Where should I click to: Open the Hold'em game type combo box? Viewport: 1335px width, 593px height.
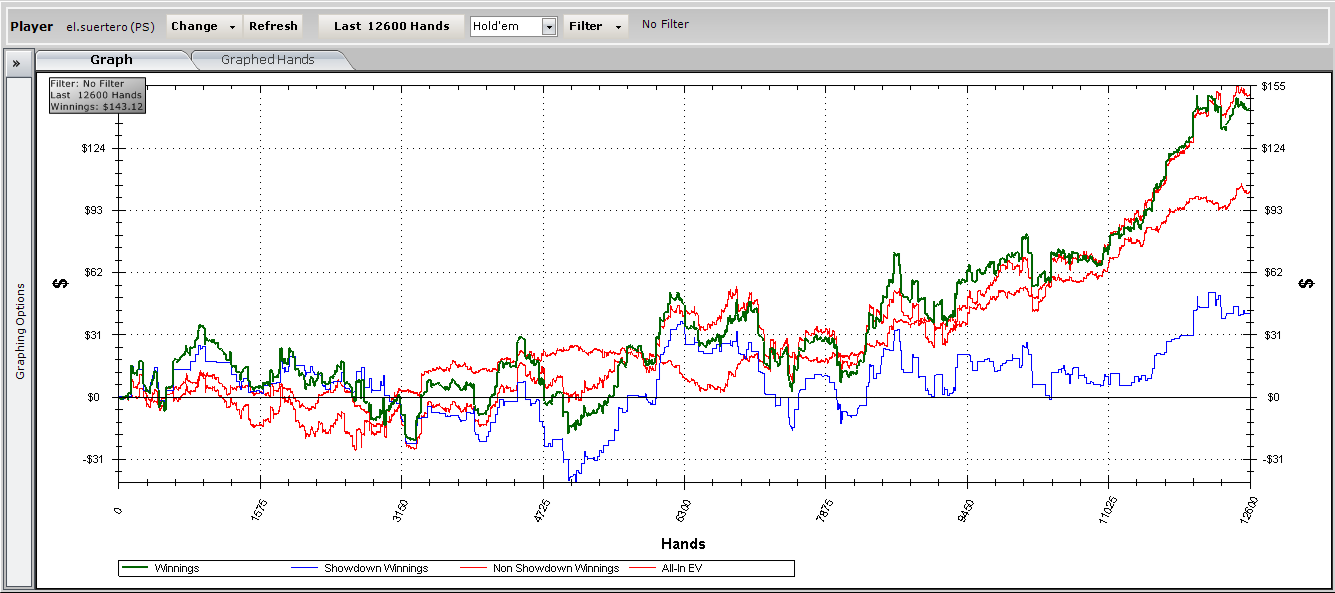[513, 26]
